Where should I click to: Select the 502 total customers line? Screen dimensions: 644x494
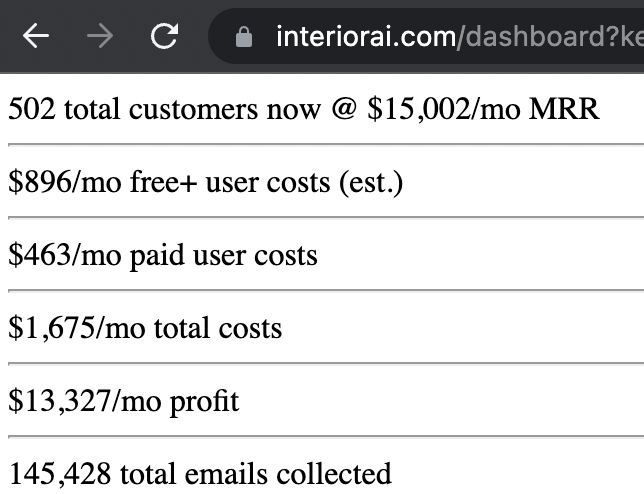(304, 109)
